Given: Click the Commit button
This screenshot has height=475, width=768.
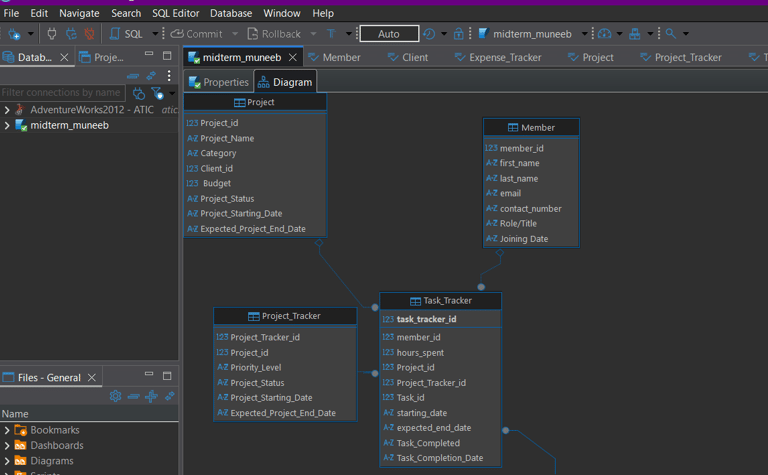Looking at the screenshot, I should point(197,34).
